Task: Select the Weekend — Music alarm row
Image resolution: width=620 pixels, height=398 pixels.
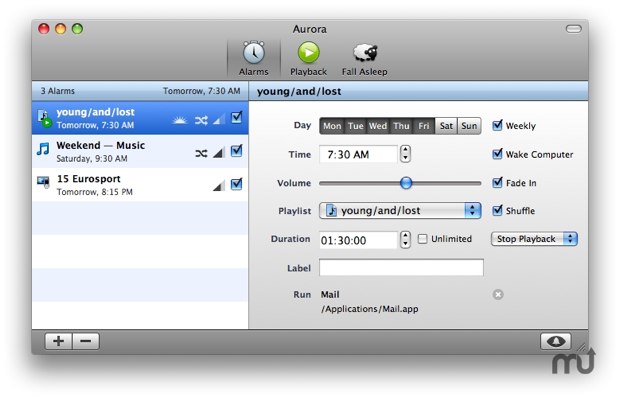Action: tap(140, 151)
